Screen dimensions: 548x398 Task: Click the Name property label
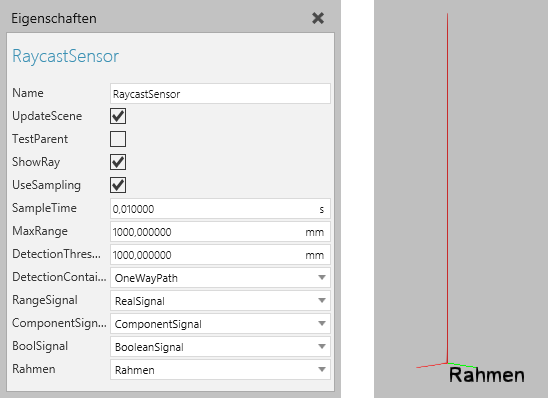coord(28,93)
